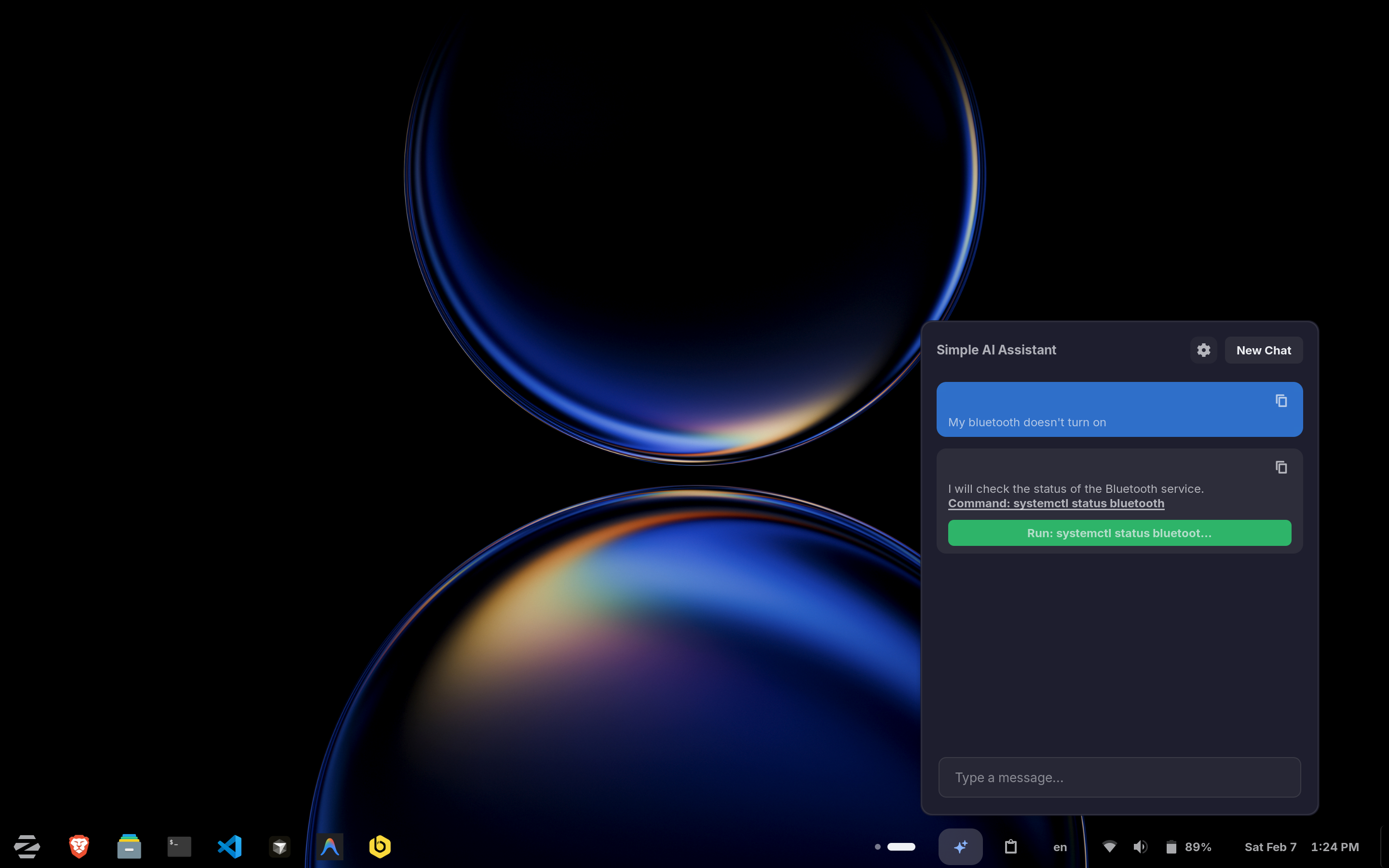Click the volume indicator in the tray
The height and width of the screenshot is (868, 1389).
click(x=1141, y=846)
